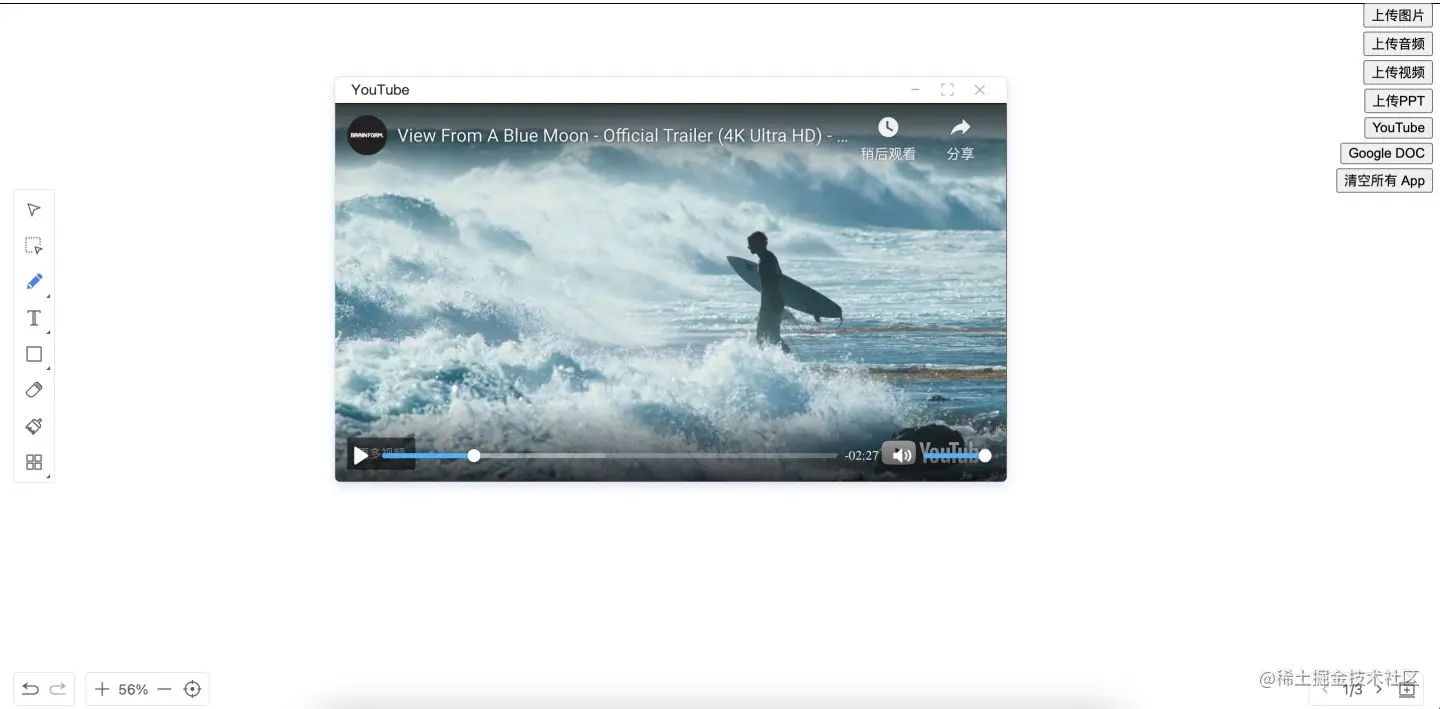Zoom in with the plus icon
This screenshot has width=1440, height=709.
[102, 689]
